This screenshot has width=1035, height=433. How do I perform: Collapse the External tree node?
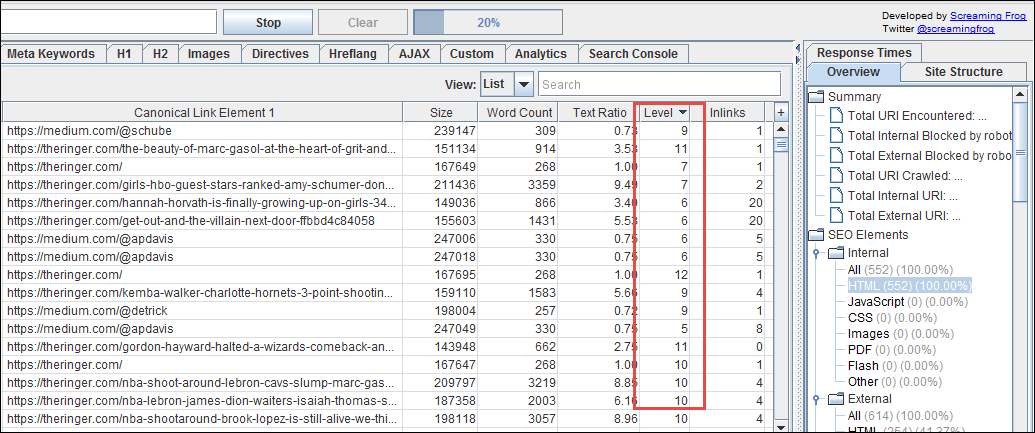(817, 399)
